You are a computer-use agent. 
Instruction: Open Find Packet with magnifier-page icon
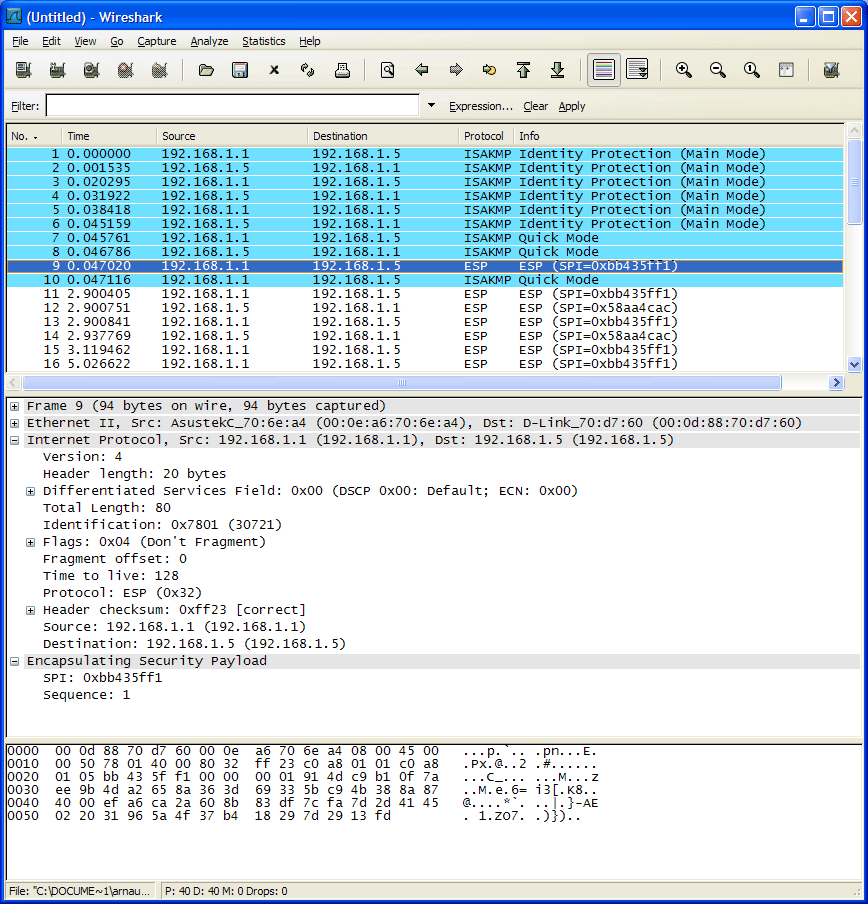click(388, 70)
